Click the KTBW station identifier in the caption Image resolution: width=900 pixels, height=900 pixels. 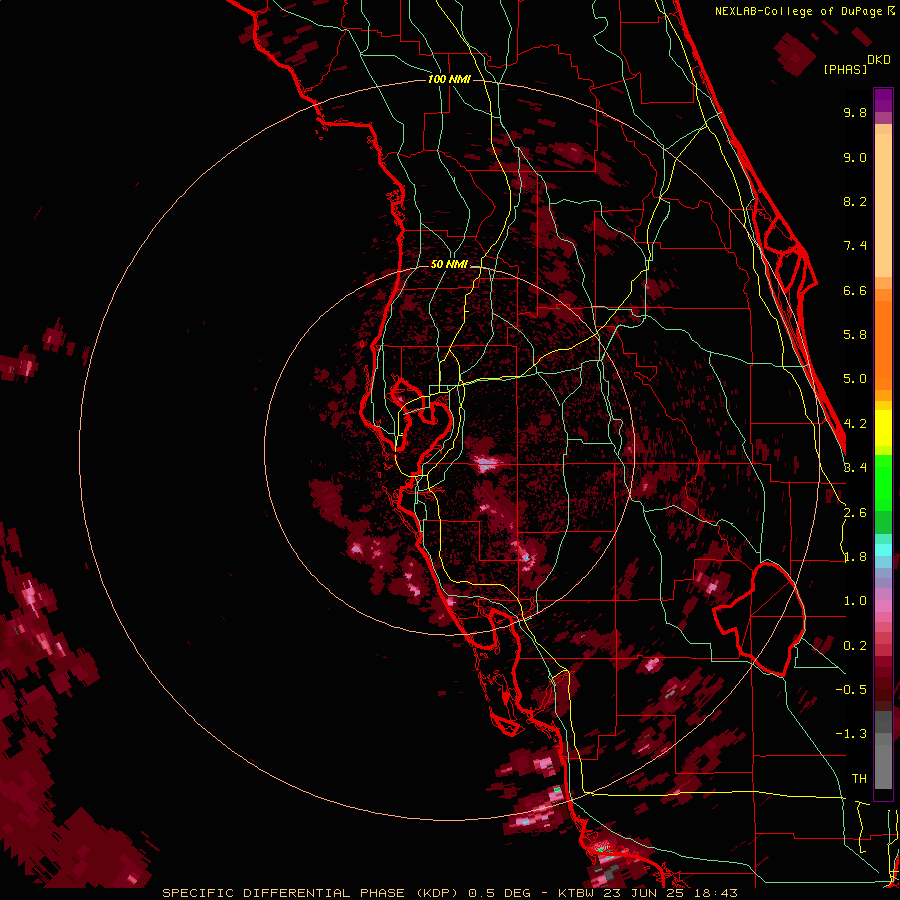[x=574, y=893]
